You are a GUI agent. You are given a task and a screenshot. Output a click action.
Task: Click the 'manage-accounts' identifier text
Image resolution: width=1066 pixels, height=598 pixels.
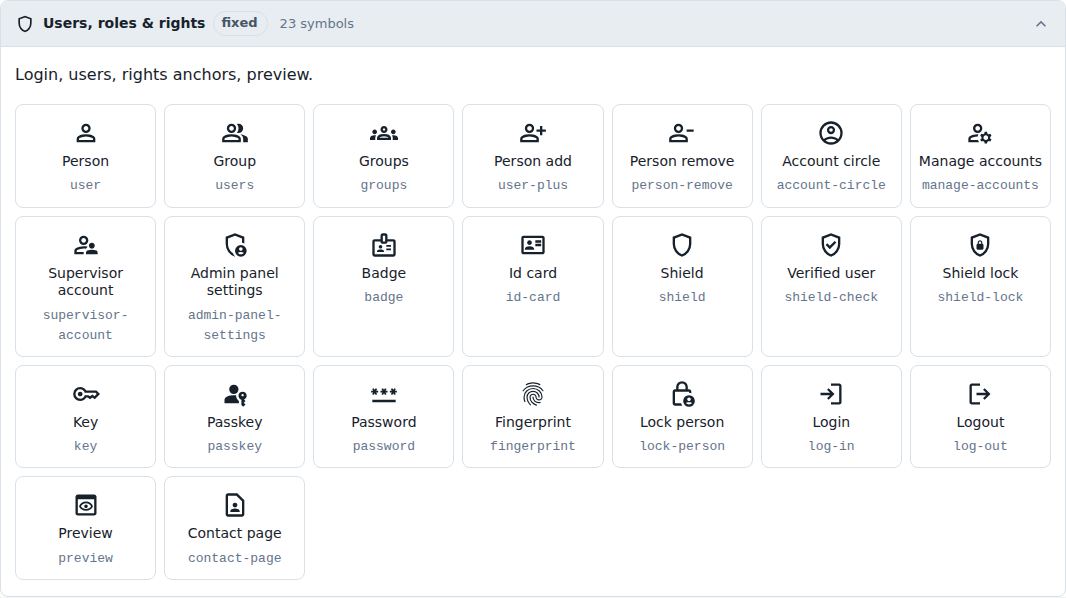(x=980, y=185)
